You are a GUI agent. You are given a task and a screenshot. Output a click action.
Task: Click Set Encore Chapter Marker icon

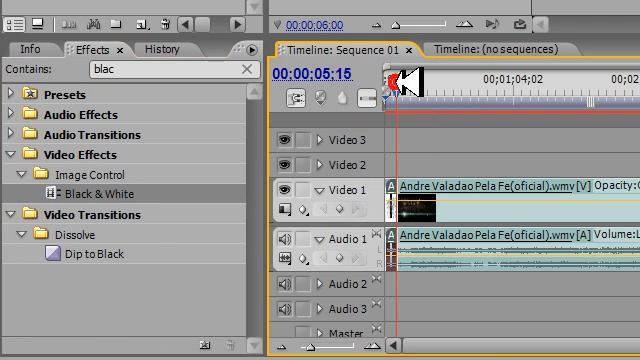pyautogui.click(x=320, y=98)
